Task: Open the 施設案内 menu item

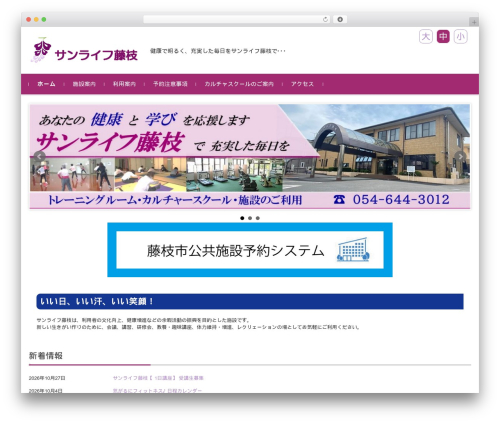Action: [x=84, y=84]
